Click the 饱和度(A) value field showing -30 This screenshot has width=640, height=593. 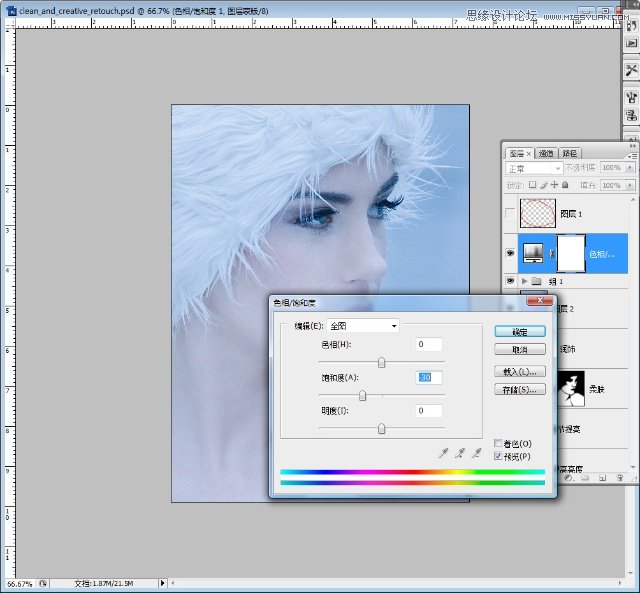point(429,377)
